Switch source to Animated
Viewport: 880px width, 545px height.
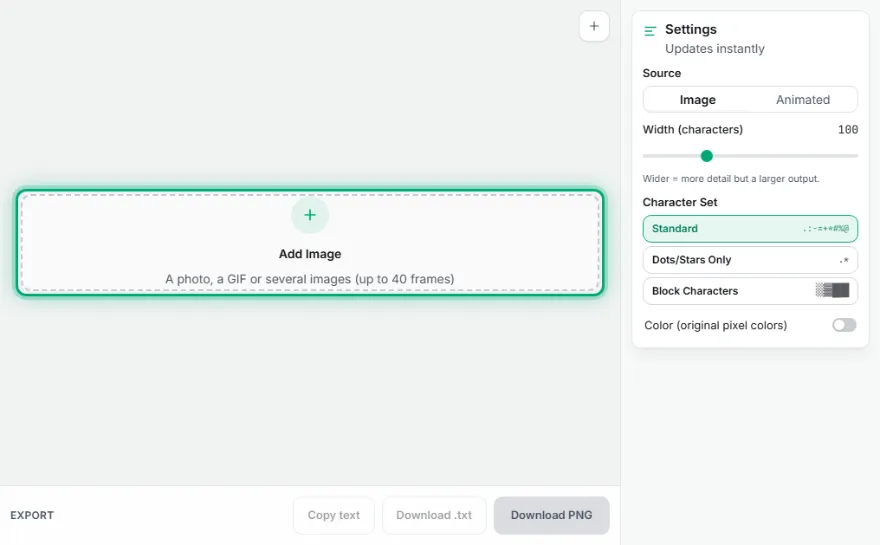(803, 100)
